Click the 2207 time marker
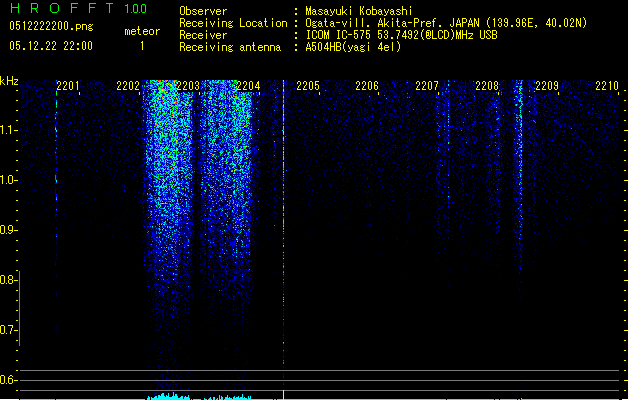Viewport: 629px width, 400px height. tap(427, 85)
